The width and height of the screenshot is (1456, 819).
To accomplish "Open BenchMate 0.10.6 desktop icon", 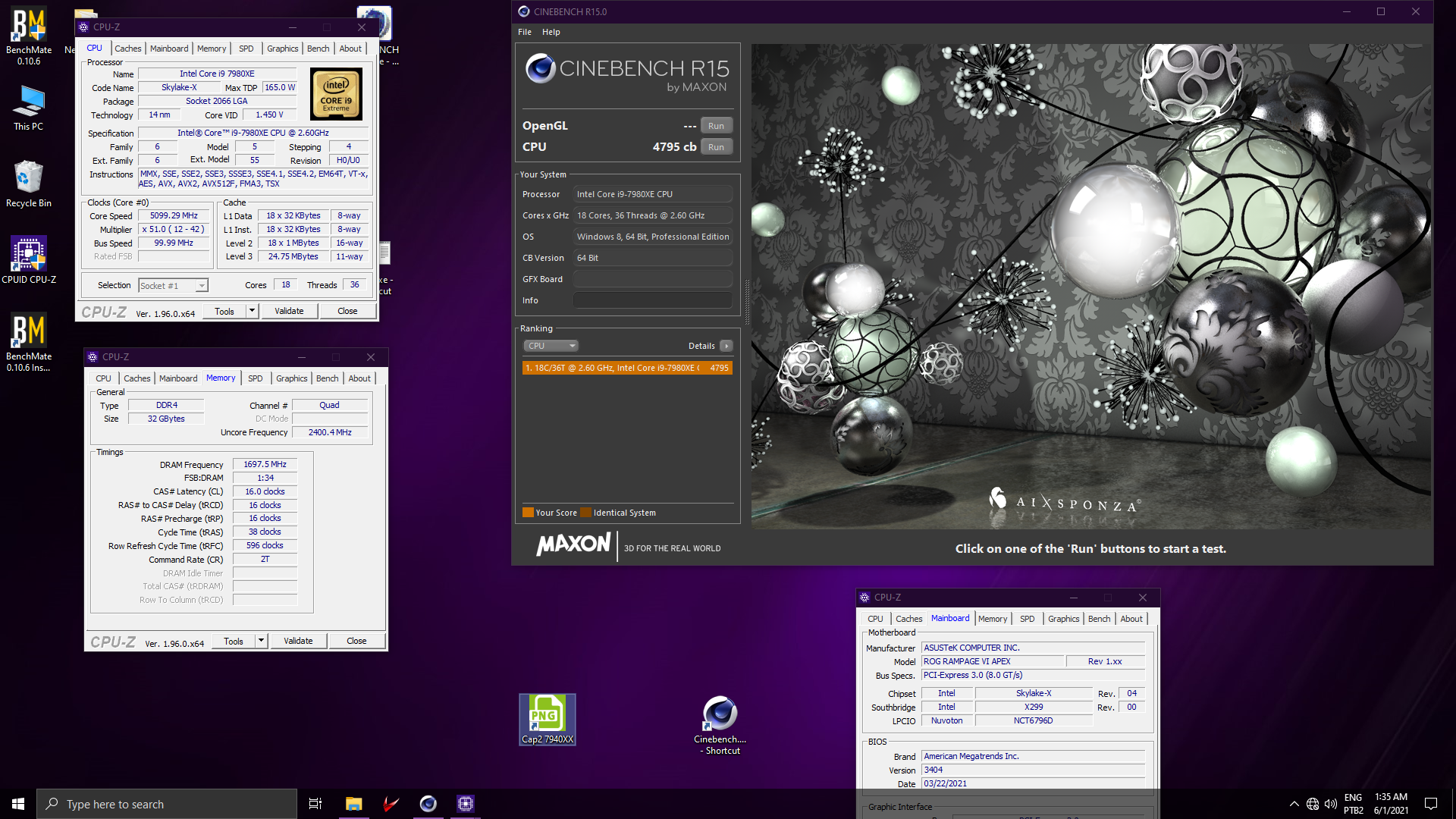I will pyautogui.click(x=29, y=35).
